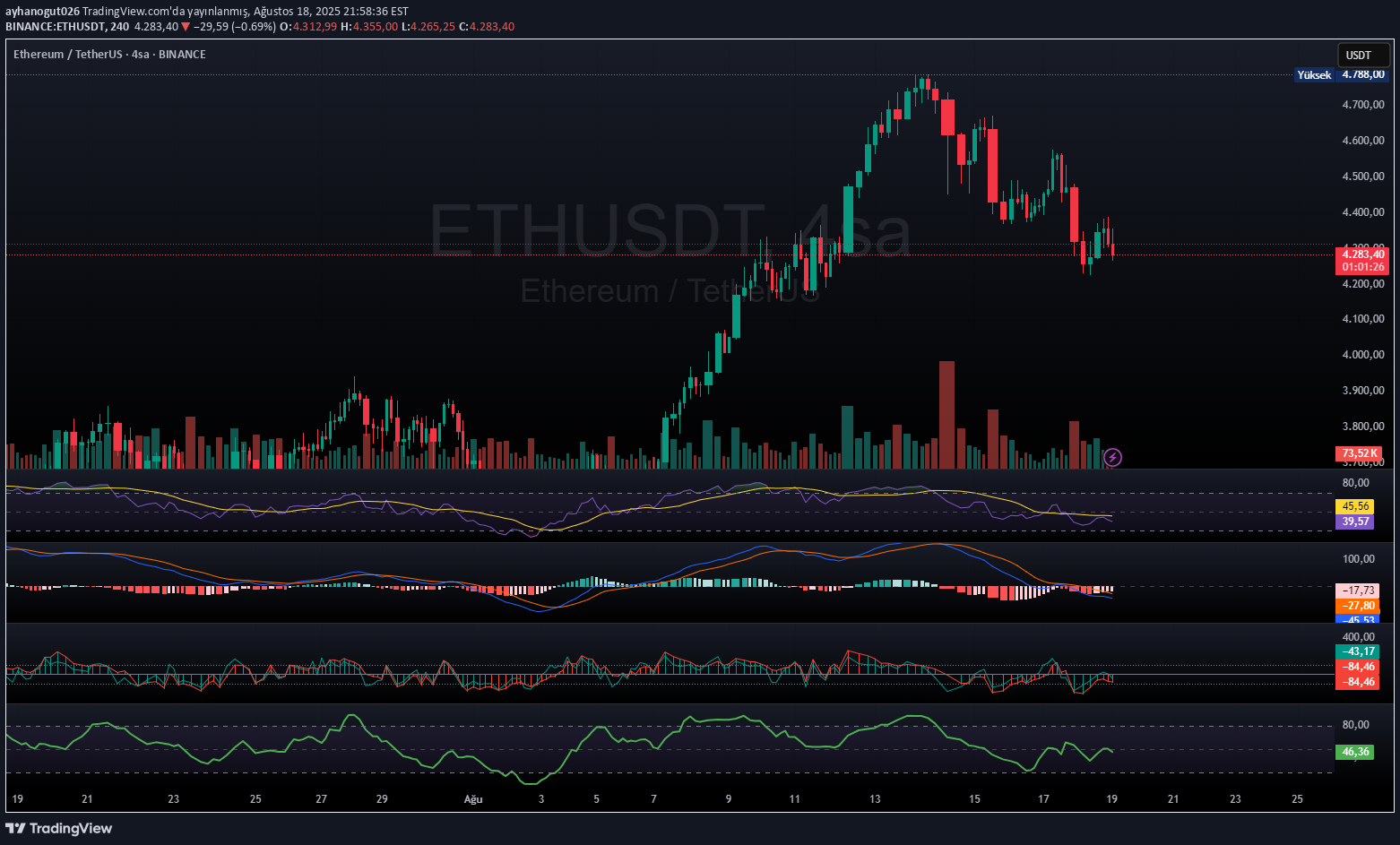
Task: Click the orange -27,80 signal value
Action: click(1358, 606)
